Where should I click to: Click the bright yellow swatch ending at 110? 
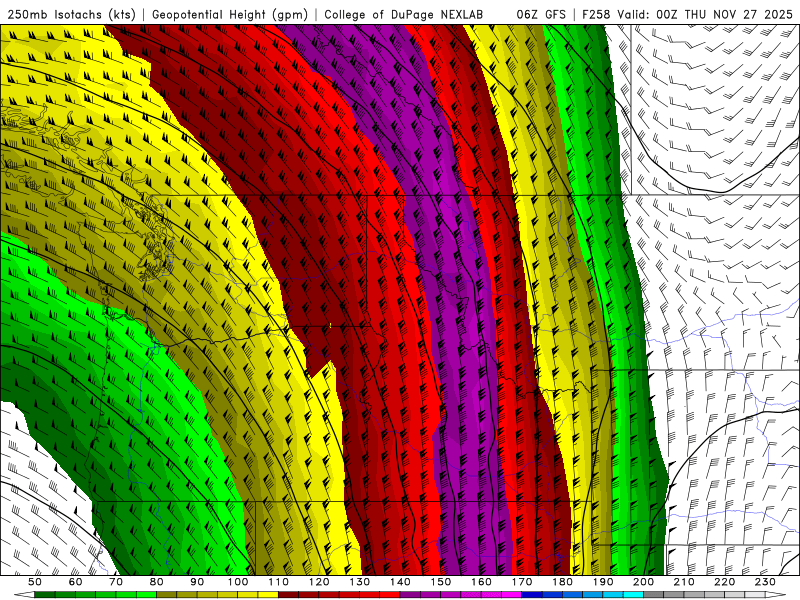click(x=268, y=595)
